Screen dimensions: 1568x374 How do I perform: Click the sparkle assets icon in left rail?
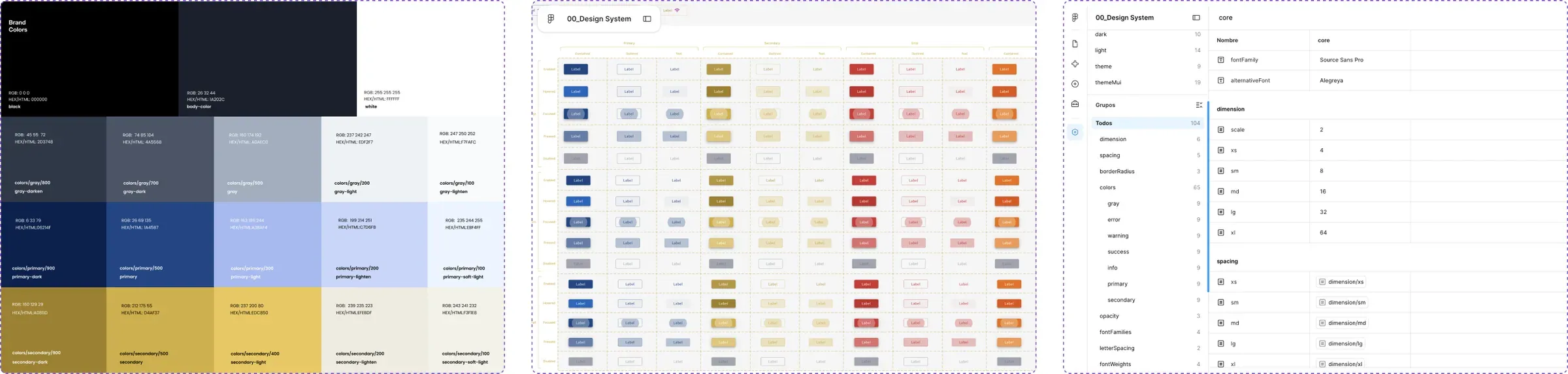coord(1075,64)
